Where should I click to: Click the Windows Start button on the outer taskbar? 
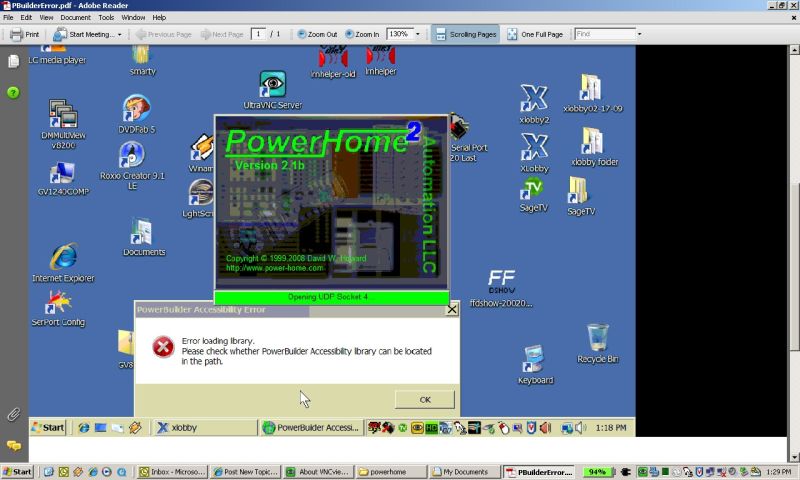click(17, 472)
